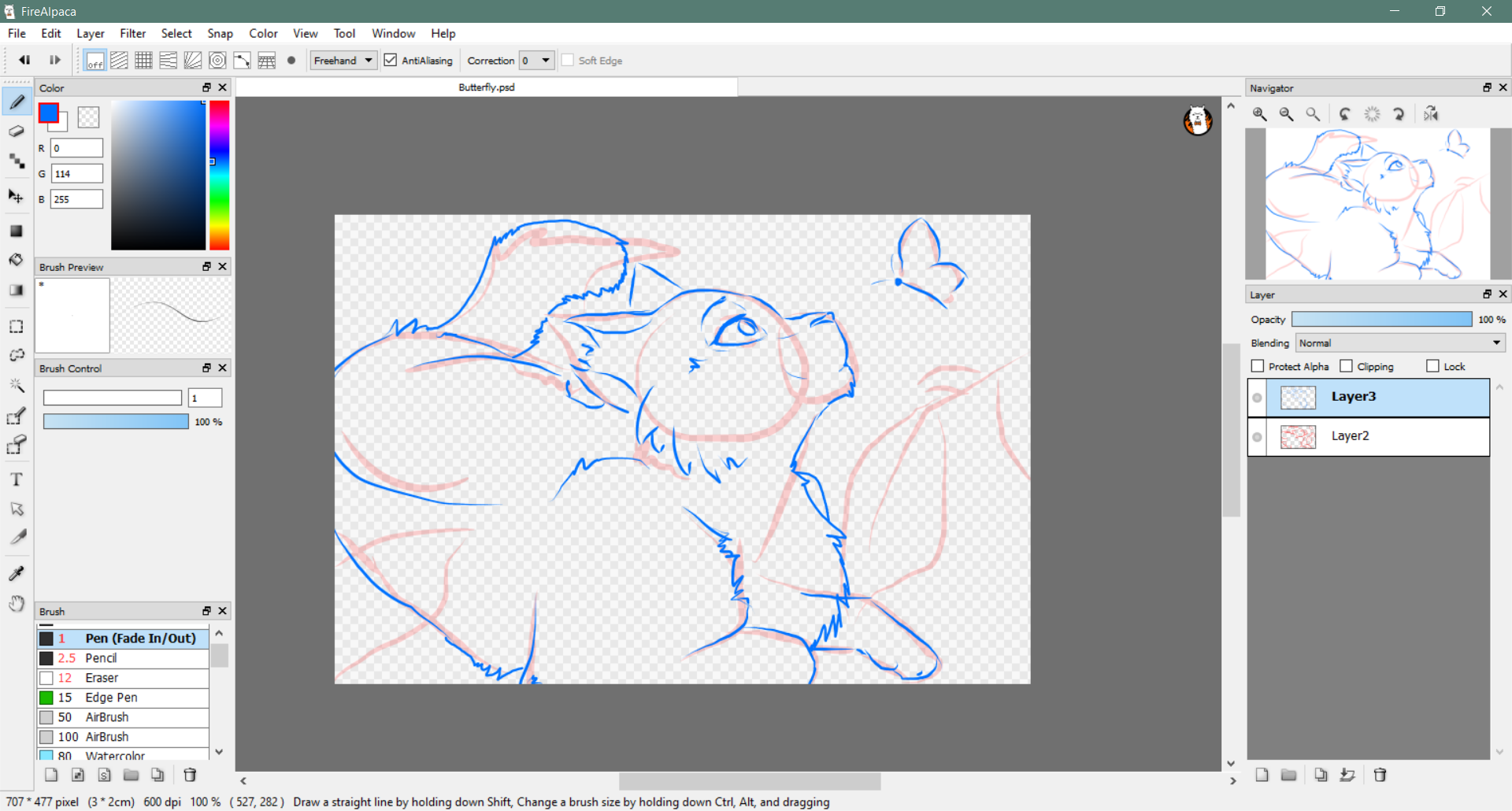The height and width of the screenshot is (811, 1512).
Task: Select the Text tool
Action: pyautogui.click(x=17, y=480)
